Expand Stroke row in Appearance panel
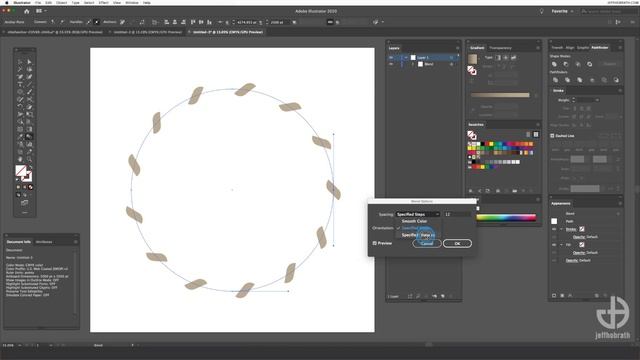Screen dimensions: 640x360 tap(561, 229)
